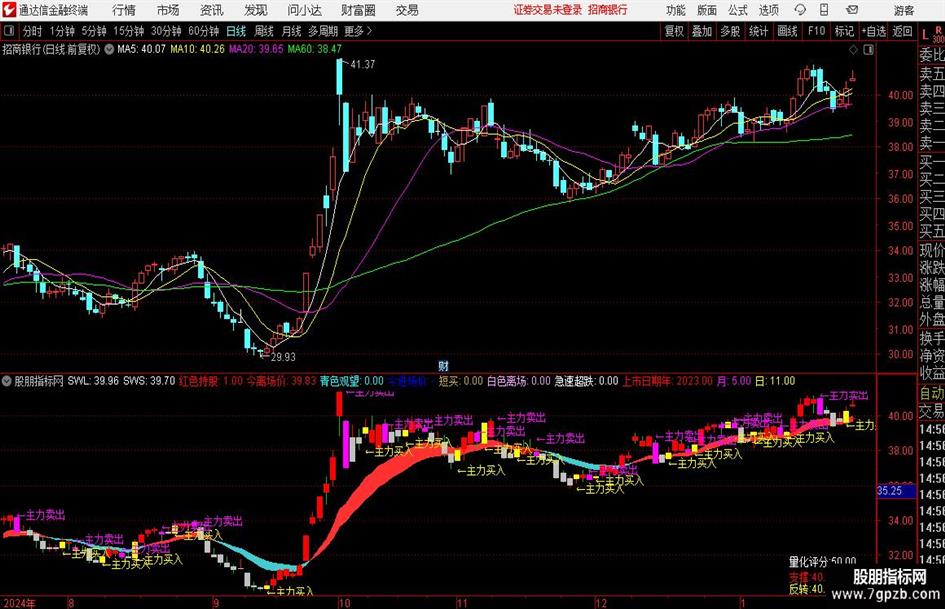
Task: Click the 换手 row in right panel
Action: (x=932, y=339)
